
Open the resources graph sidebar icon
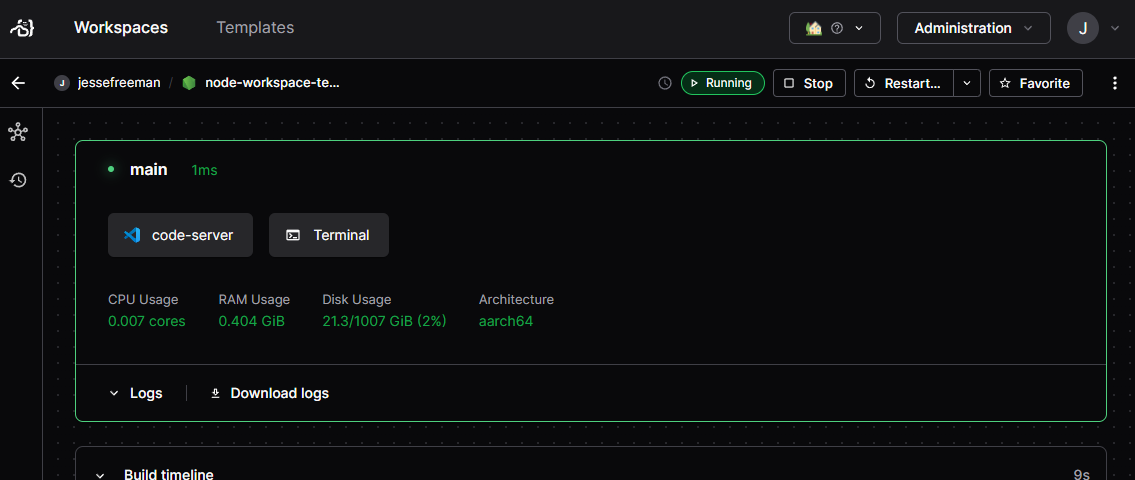click(x=18, y=132)
